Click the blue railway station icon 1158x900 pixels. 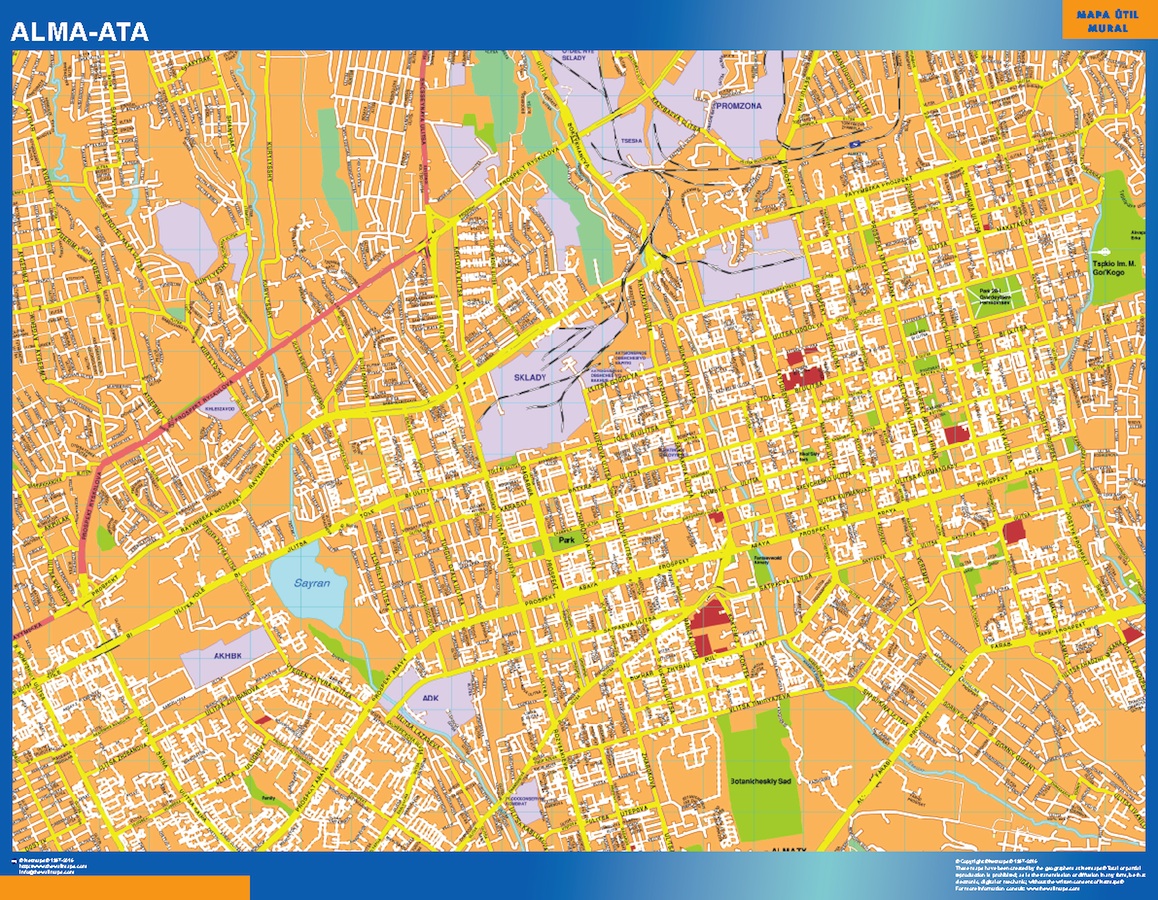click(855, 145)
